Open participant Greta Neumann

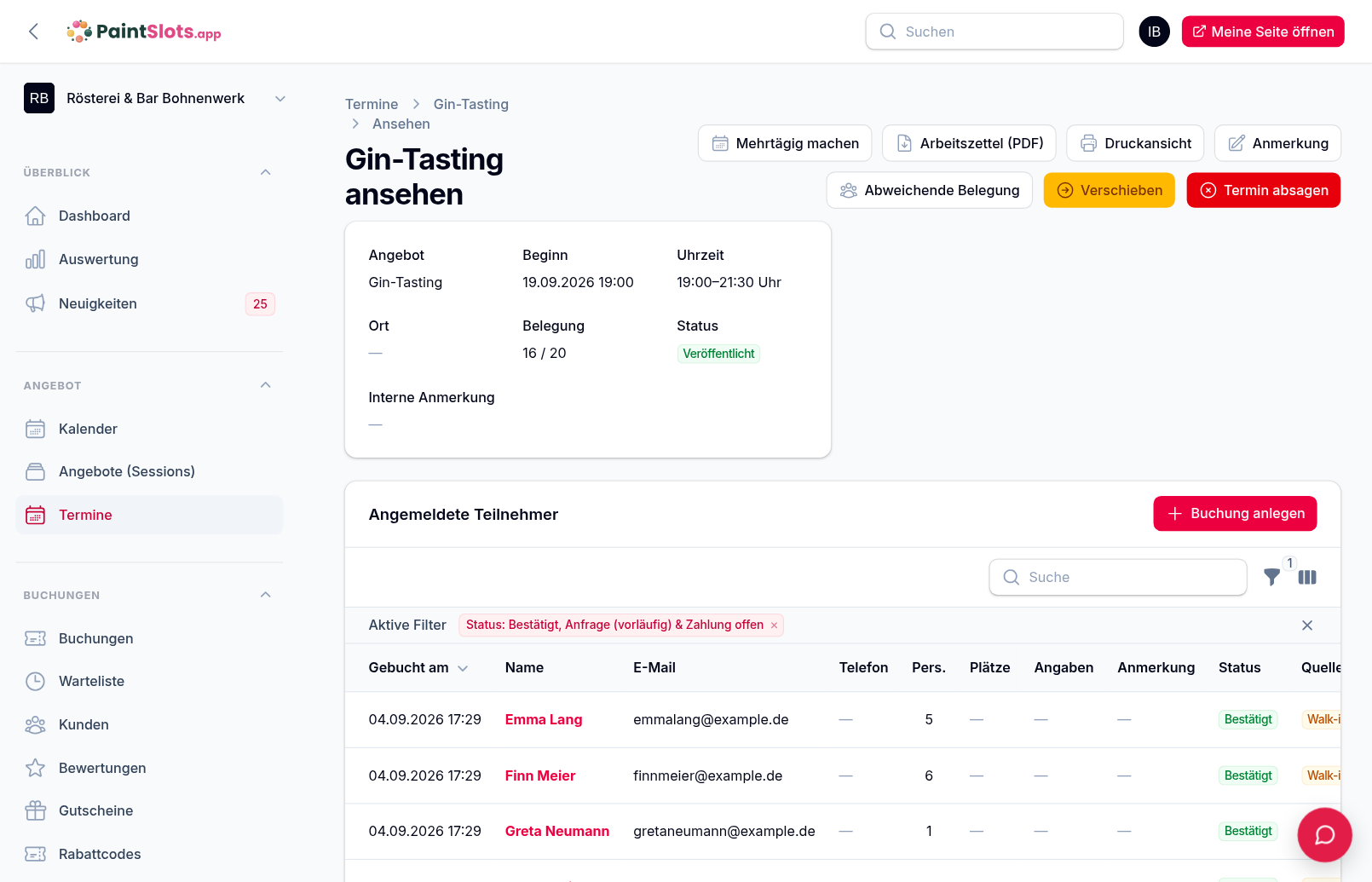557,831
